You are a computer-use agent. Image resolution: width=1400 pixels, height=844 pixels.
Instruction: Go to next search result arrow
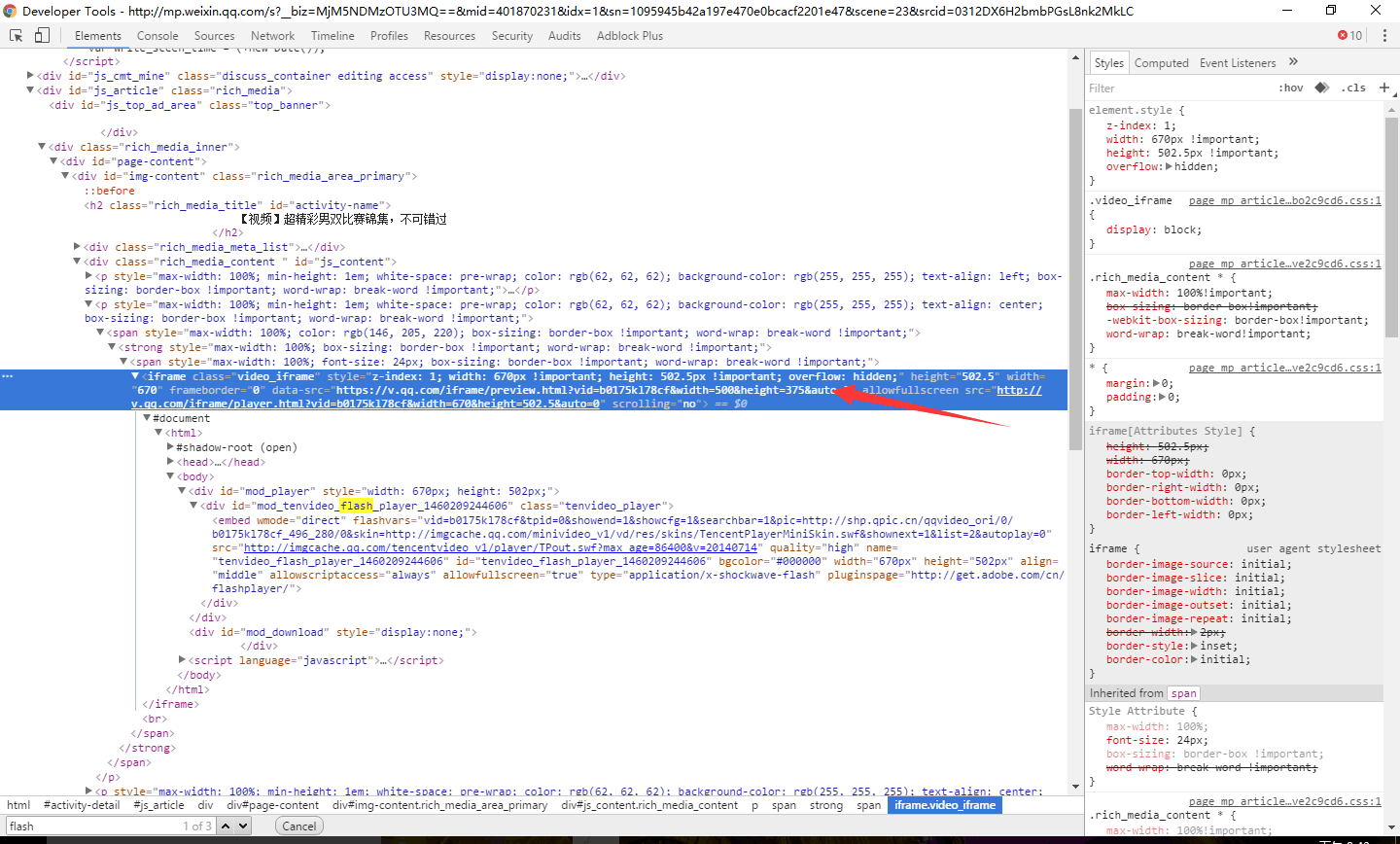[x=243, y=826]
